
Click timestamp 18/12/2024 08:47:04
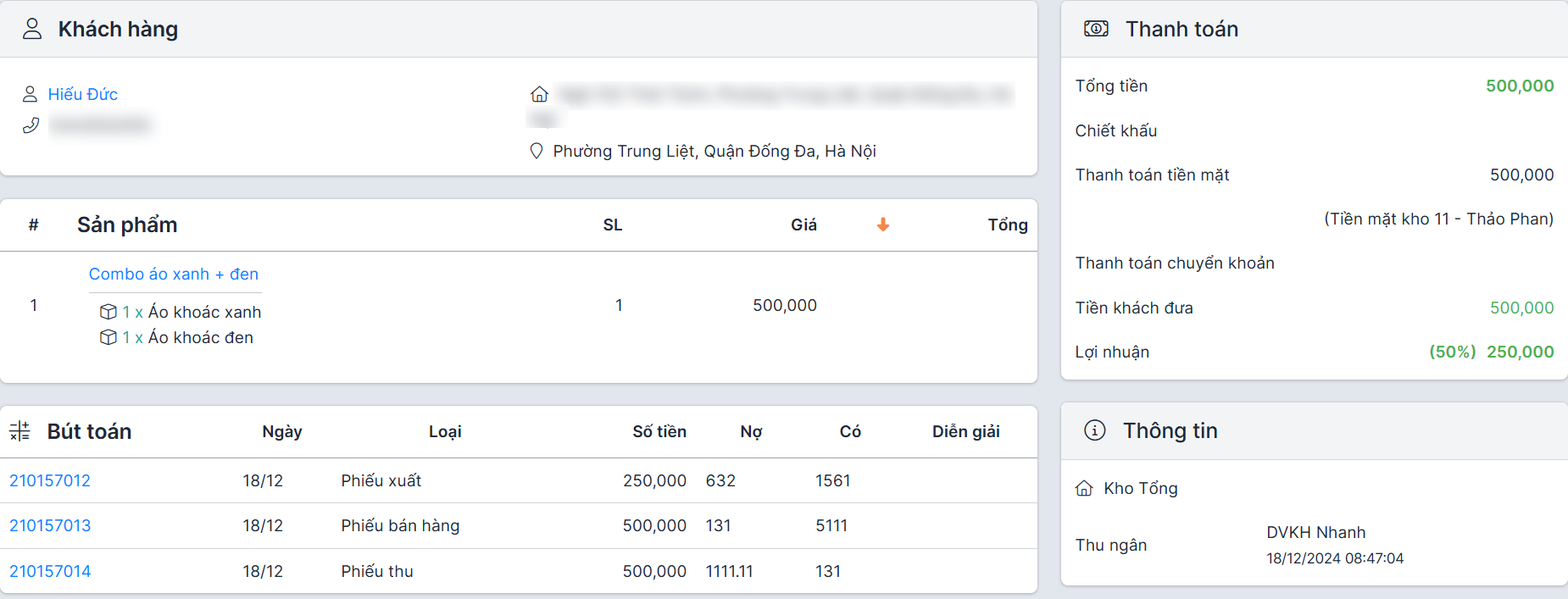pos(1335,558)
